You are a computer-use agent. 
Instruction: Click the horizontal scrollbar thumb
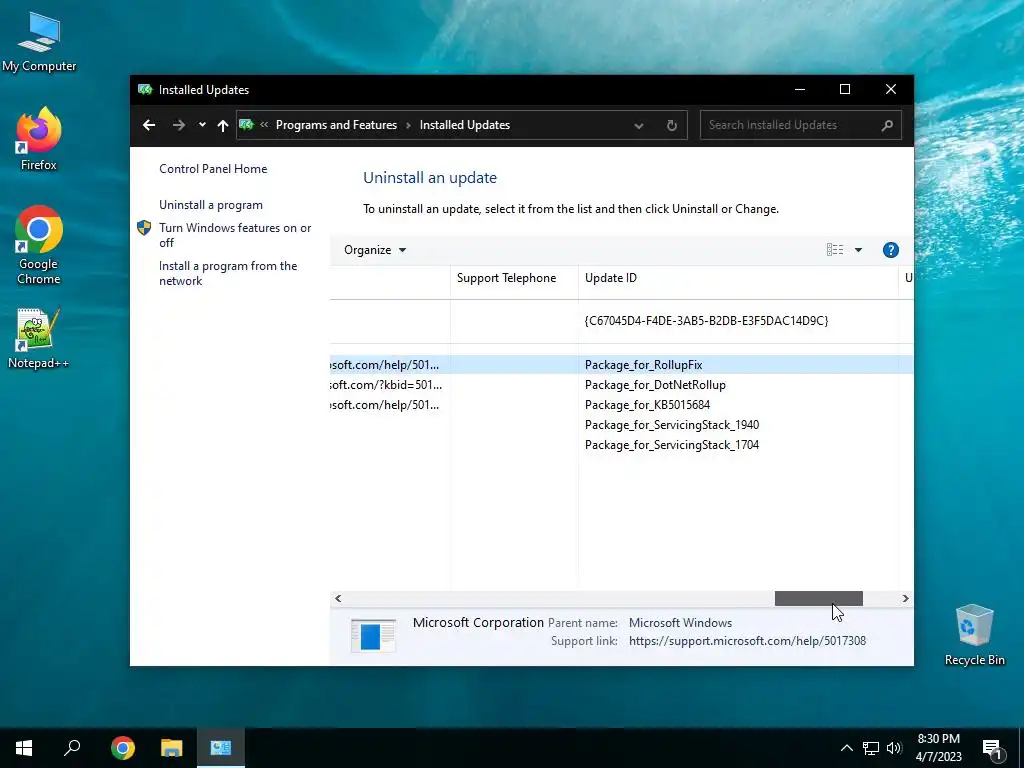tap(818, 598)
